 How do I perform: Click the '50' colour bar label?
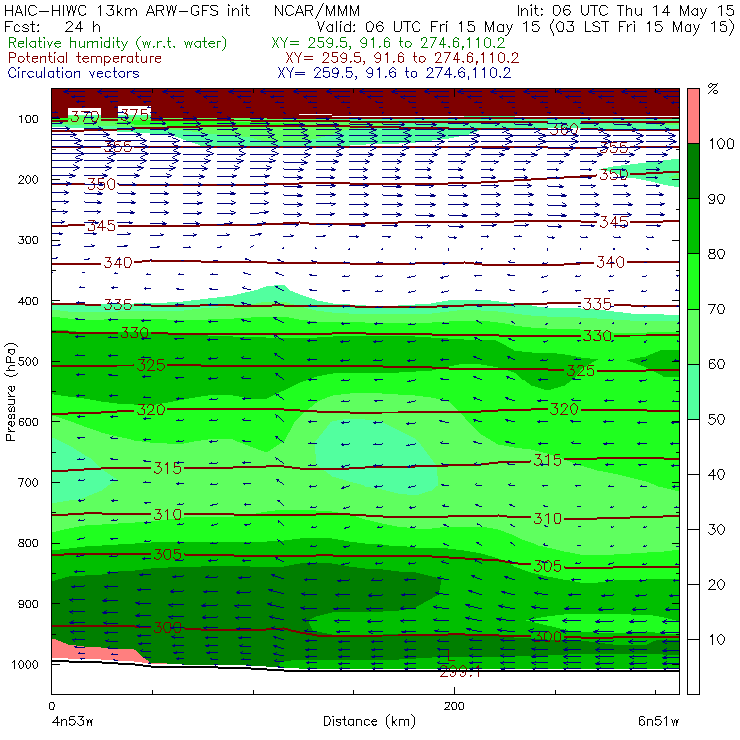716,420
